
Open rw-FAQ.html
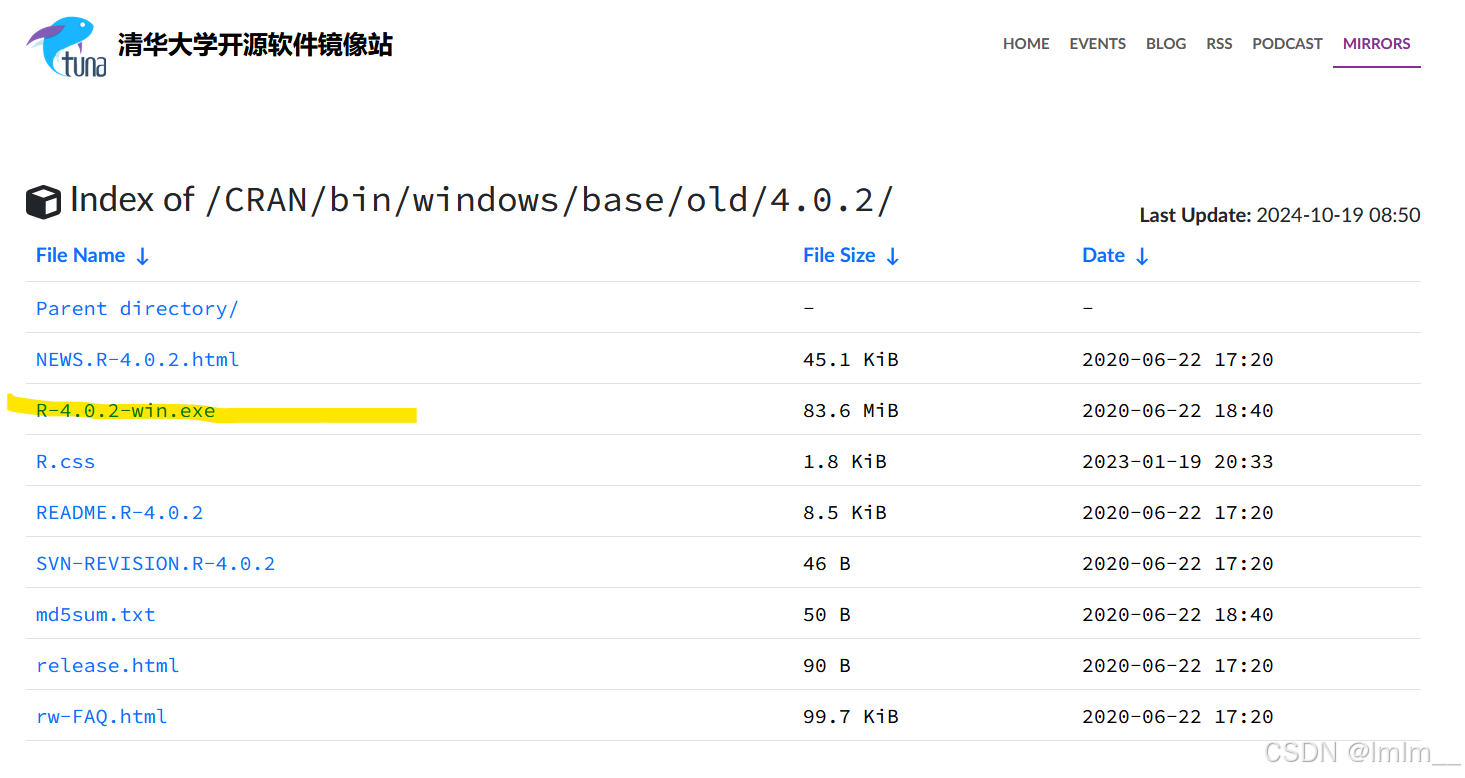tap(101, 716)
